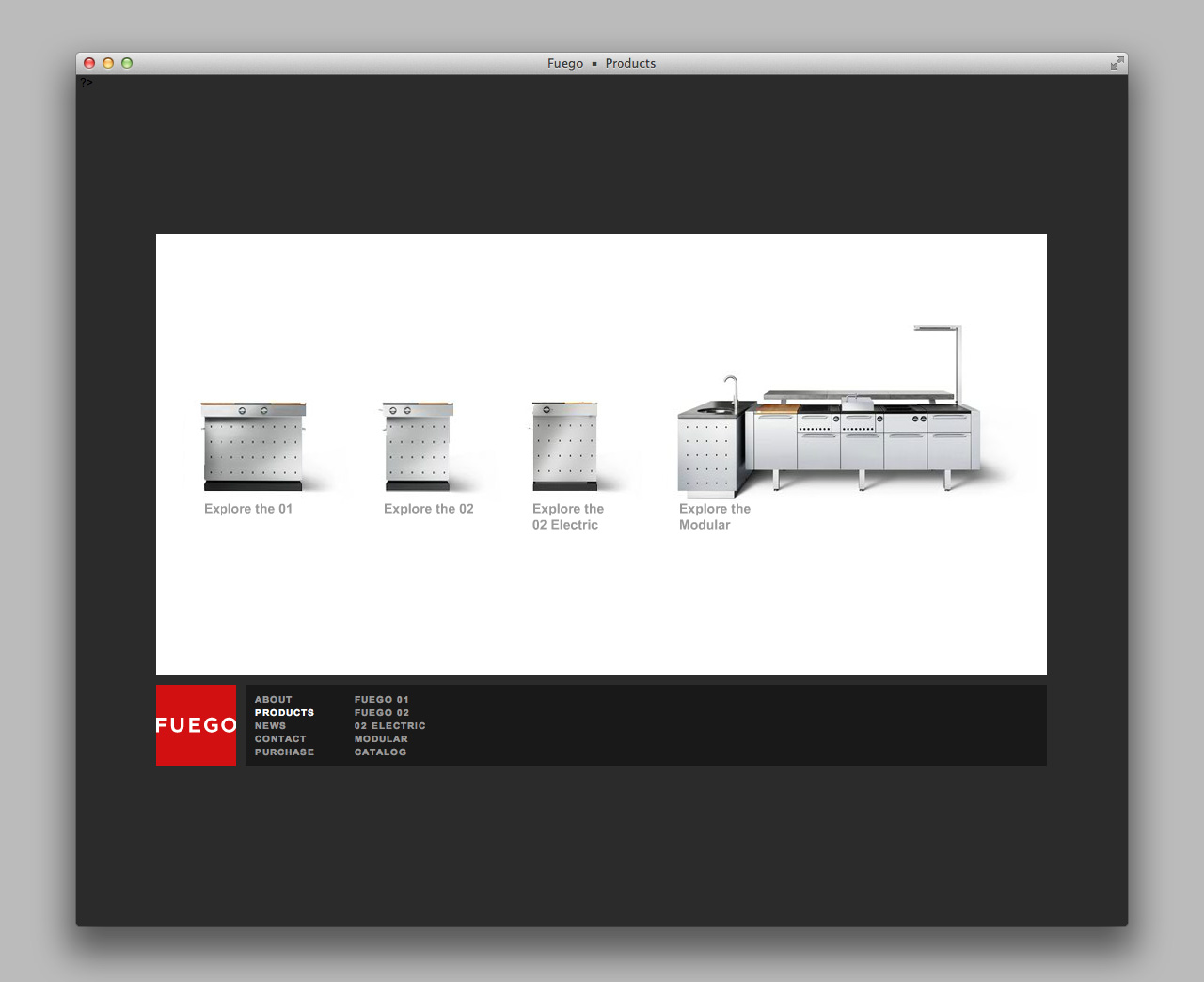The width and height of the screenshot is (1204, 982).
Task: Select the Fuego 02 grill image
Action: coord(417,447)
